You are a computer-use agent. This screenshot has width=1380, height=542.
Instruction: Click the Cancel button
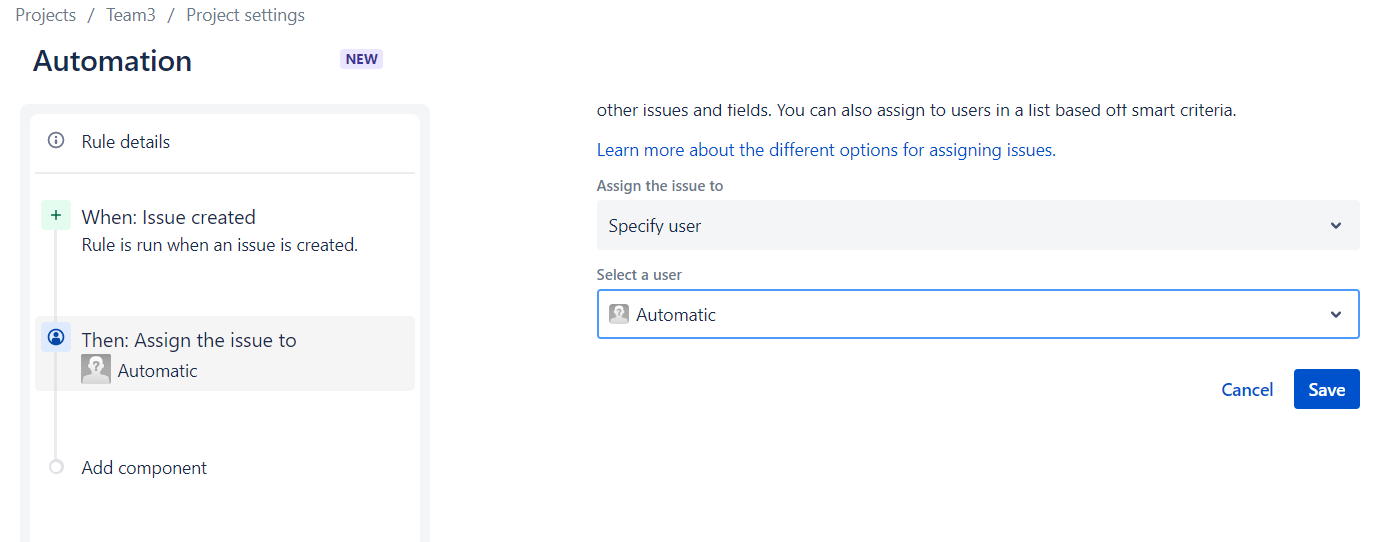coord(1247,390)
